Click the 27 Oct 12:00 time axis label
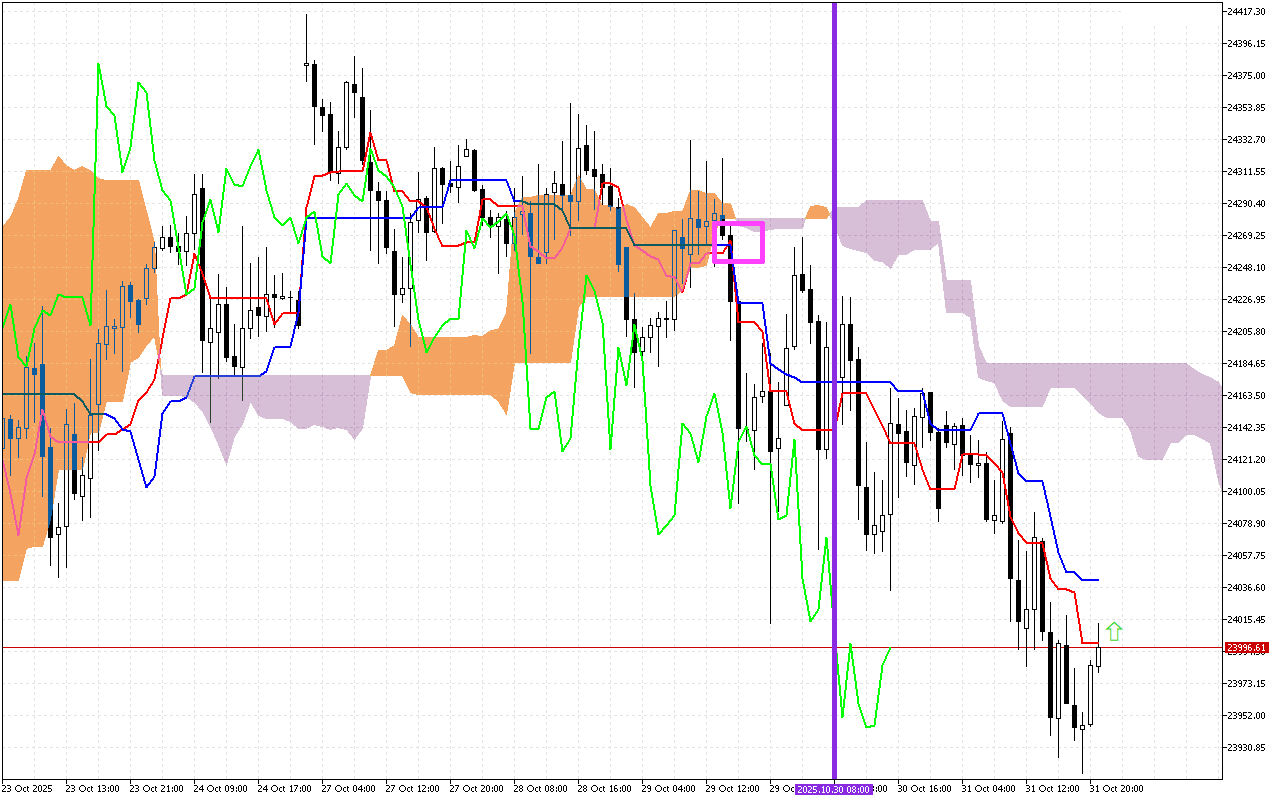Screen dimensions: 1280x800 click(413, 789)
